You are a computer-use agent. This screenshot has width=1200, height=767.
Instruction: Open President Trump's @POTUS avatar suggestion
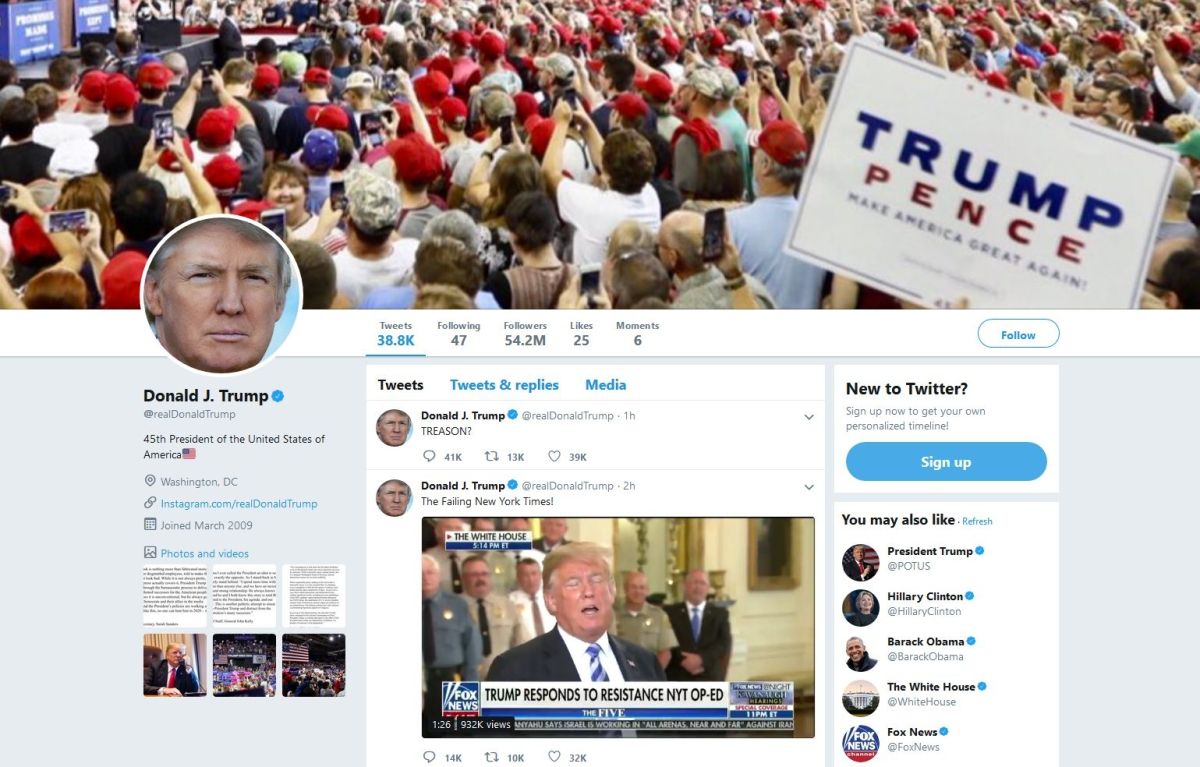click(x=860, y=562)
